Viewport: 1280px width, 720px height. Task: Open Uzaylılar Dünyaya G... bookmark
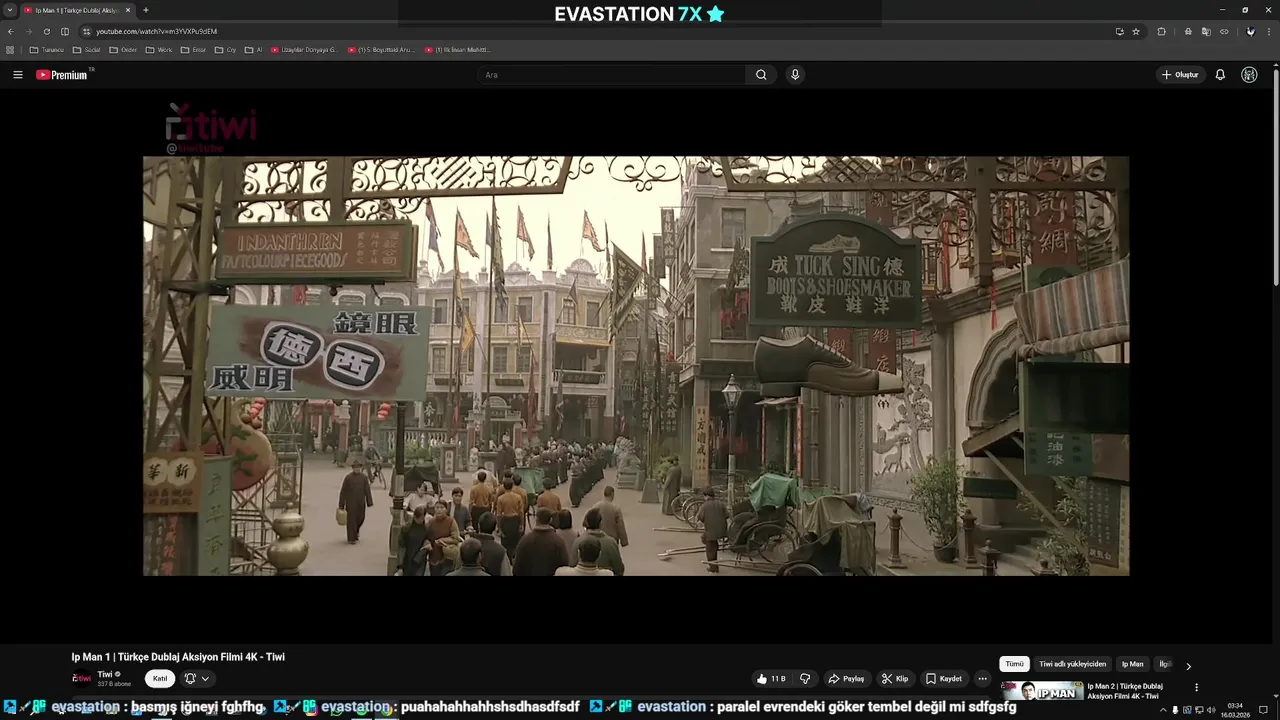(x=305, y=50)
